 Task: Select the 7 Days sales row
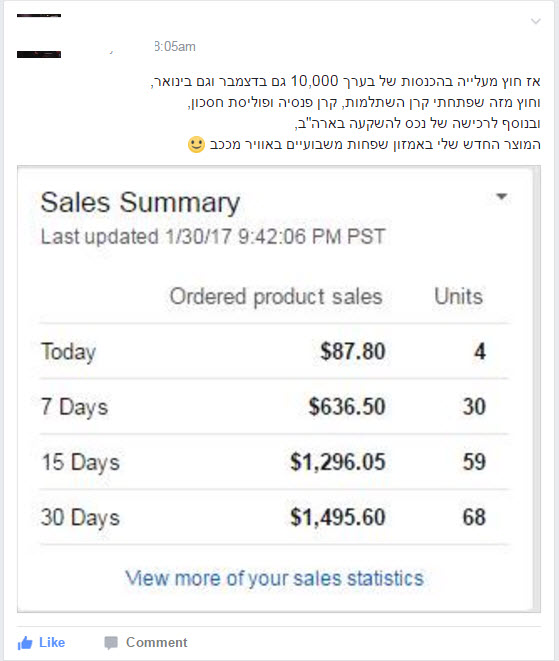pyautogui.click(x=274, y=407)
